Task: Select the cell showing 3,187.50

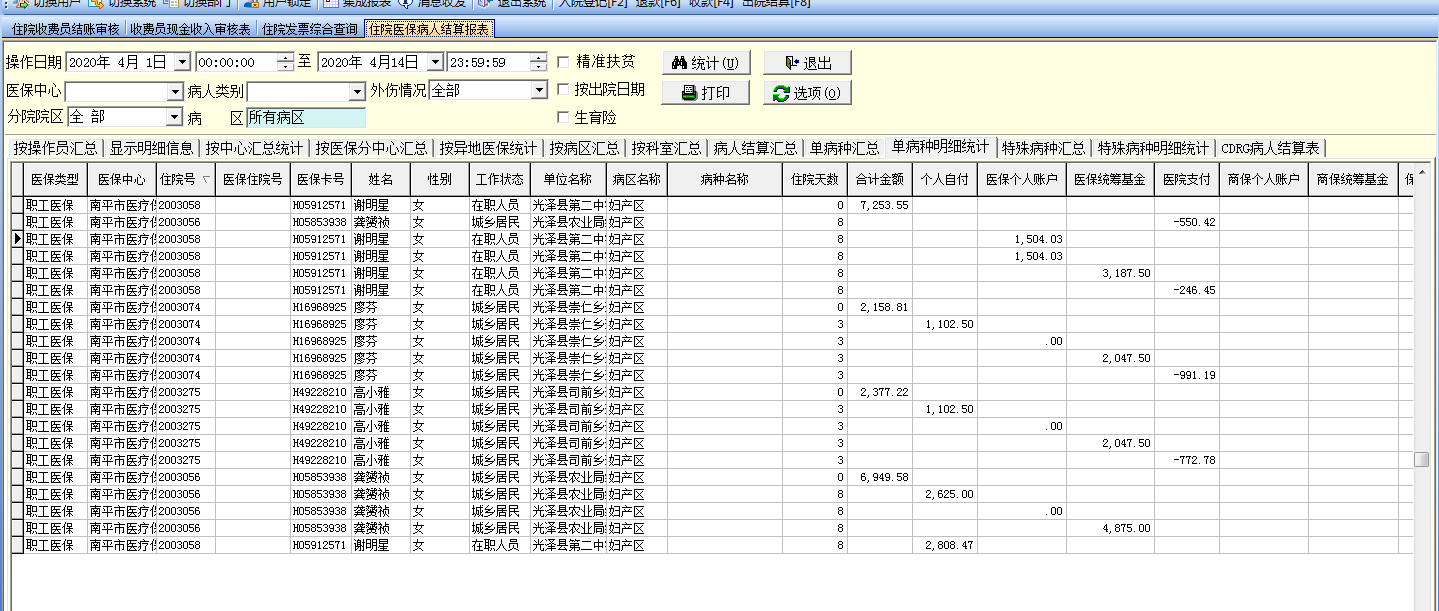Action: (x=1110, y=273)
